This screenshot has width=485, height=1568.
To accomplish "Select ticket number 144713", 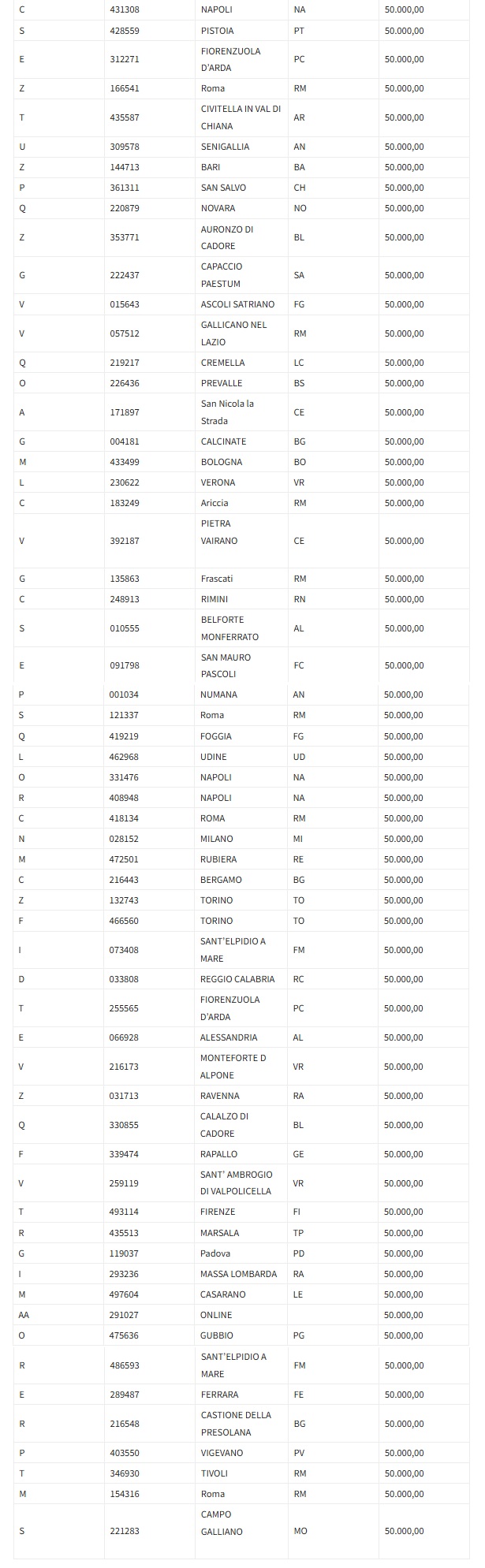I will tap(124, 167).
